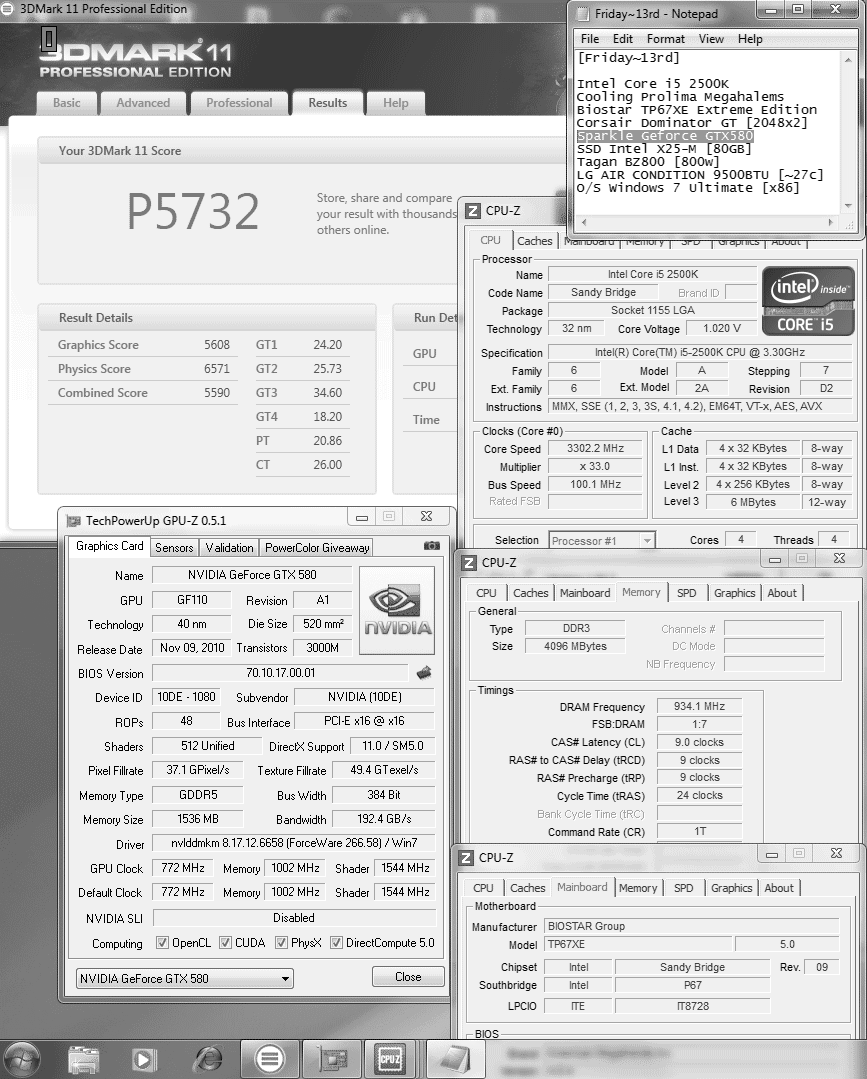867x1079 pixels.
Task: Click the Core Speed value 3302.2 MHz
Action: (595, 449)
